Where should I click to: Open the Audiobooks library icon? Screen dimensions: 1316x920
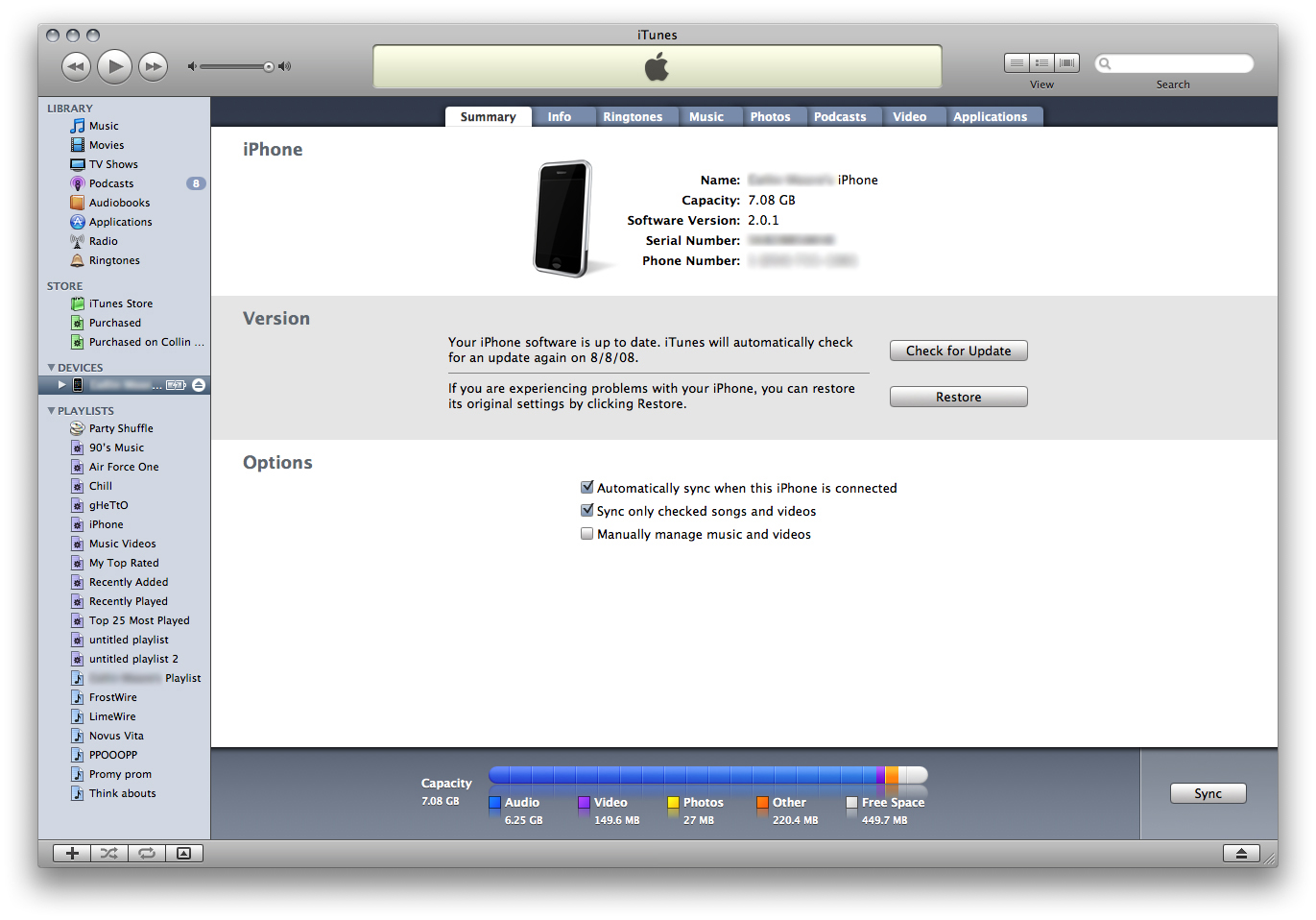(78, 203)
